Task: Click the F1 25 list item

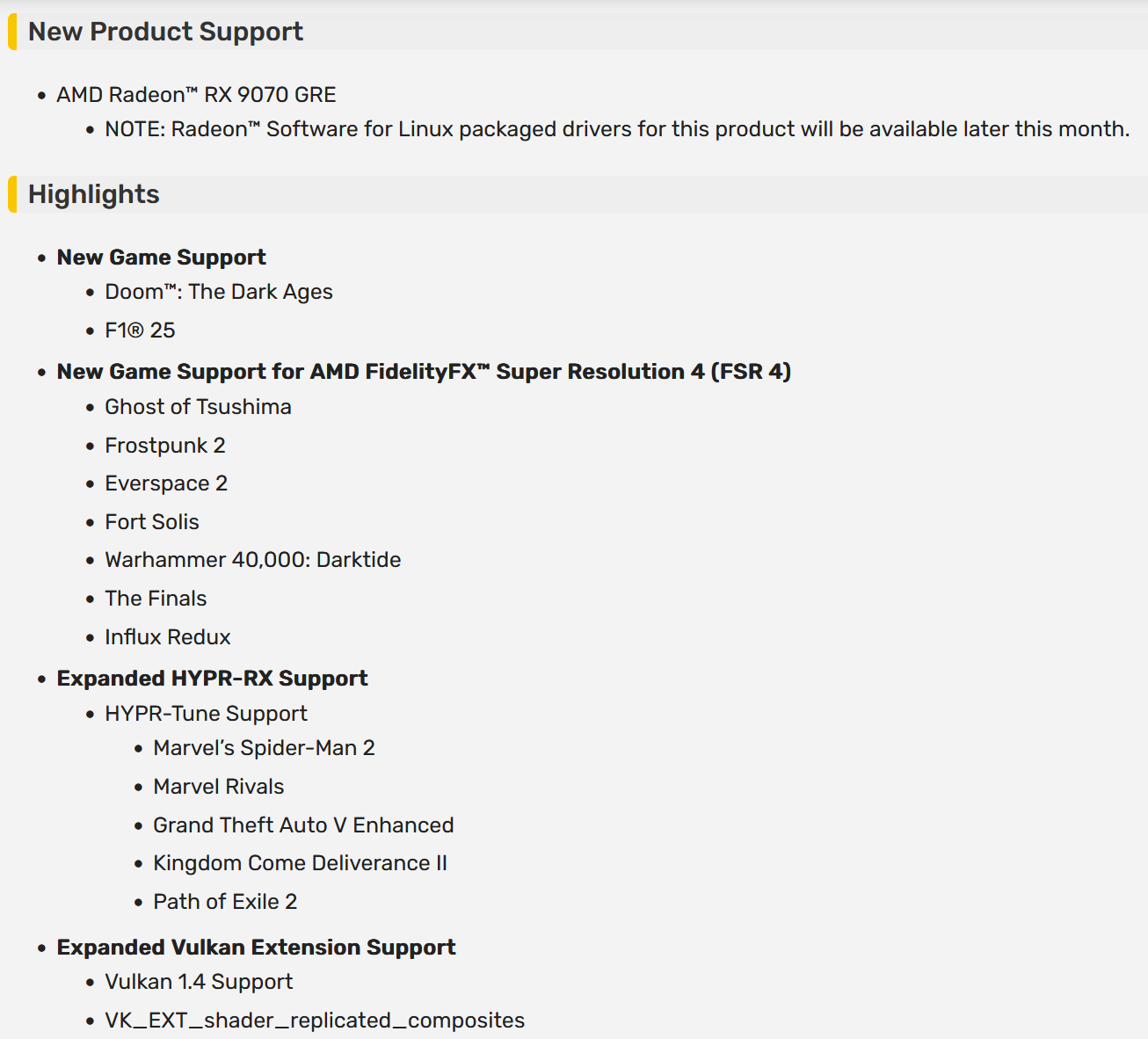Action: pos(141,331)
